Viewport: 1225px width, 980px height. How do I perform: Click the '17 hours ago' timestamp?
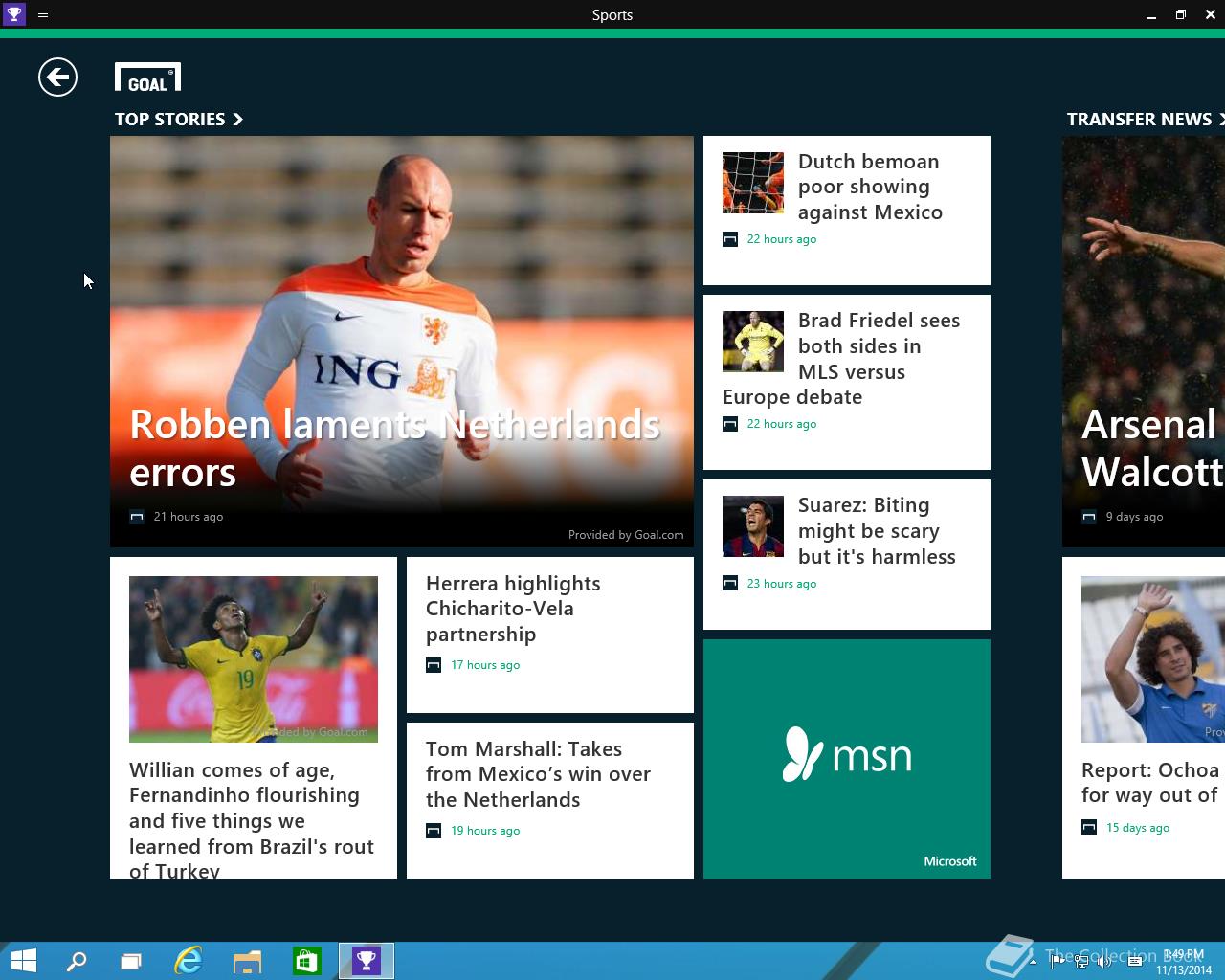[x=485, y=665]
